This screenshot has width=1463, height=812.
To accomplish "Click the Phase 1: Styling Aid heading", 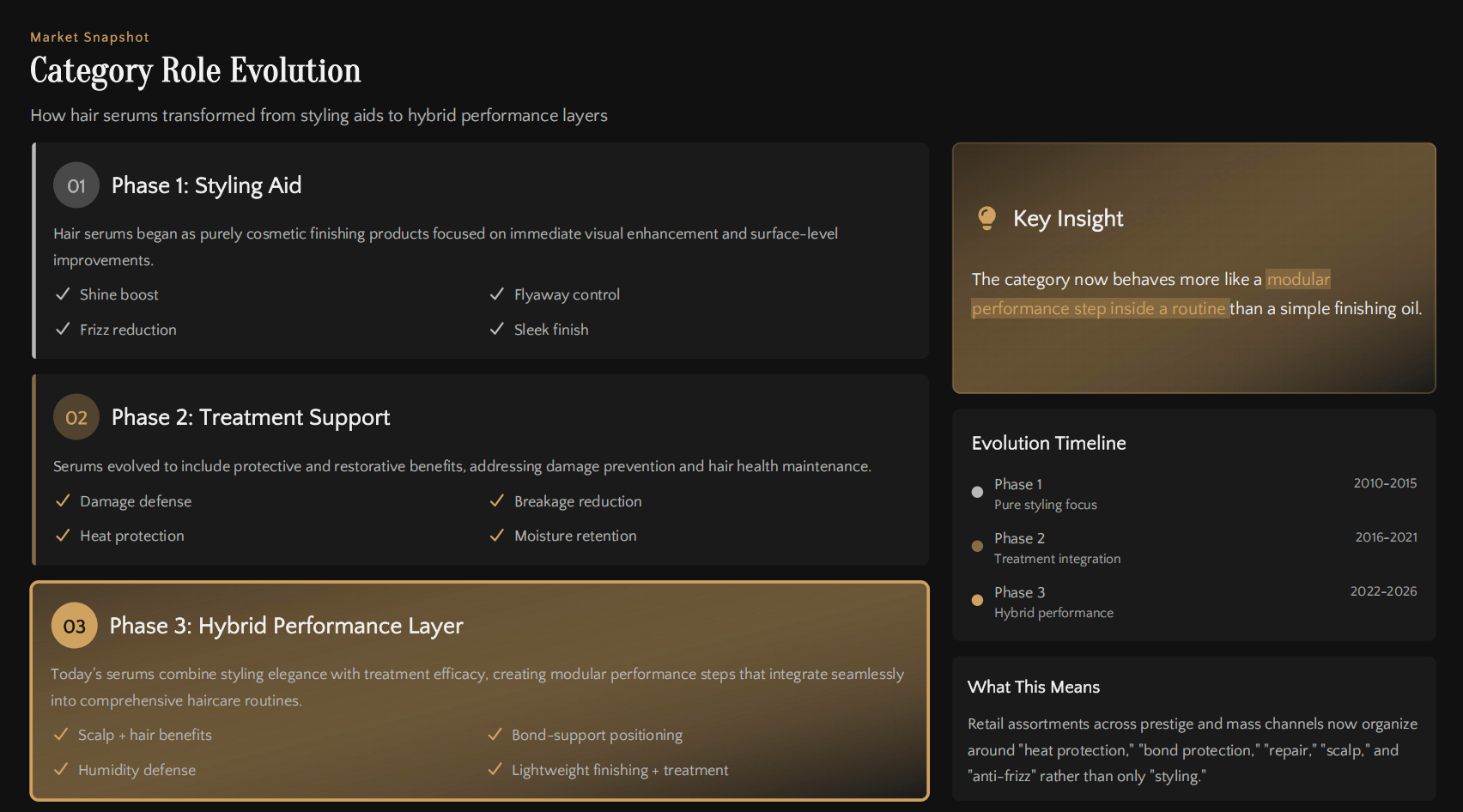I will pos(206,185).
